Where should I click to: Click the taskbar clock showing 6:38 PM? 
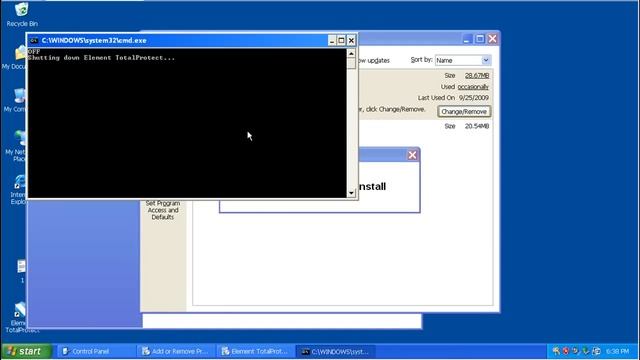pos(618,351)
